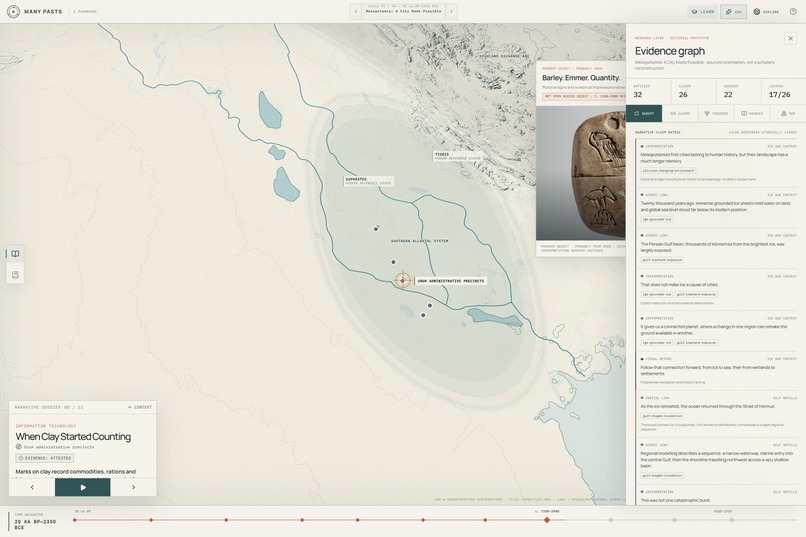Click the Tigris river label
806x537 pixels.
[x=458, y=156]
